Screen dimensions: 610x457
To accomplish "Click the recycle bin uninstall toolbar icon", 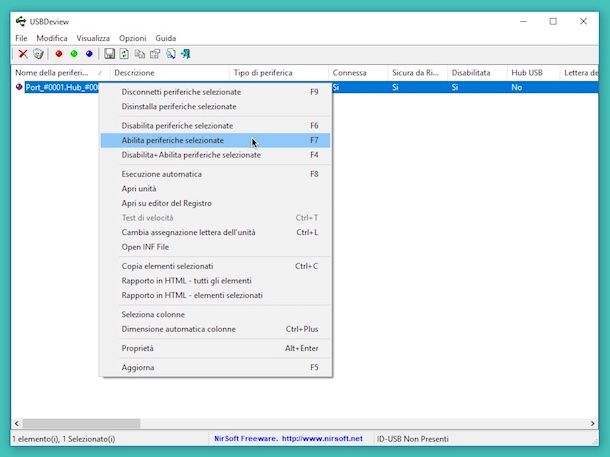I will (x=38, y=54).
